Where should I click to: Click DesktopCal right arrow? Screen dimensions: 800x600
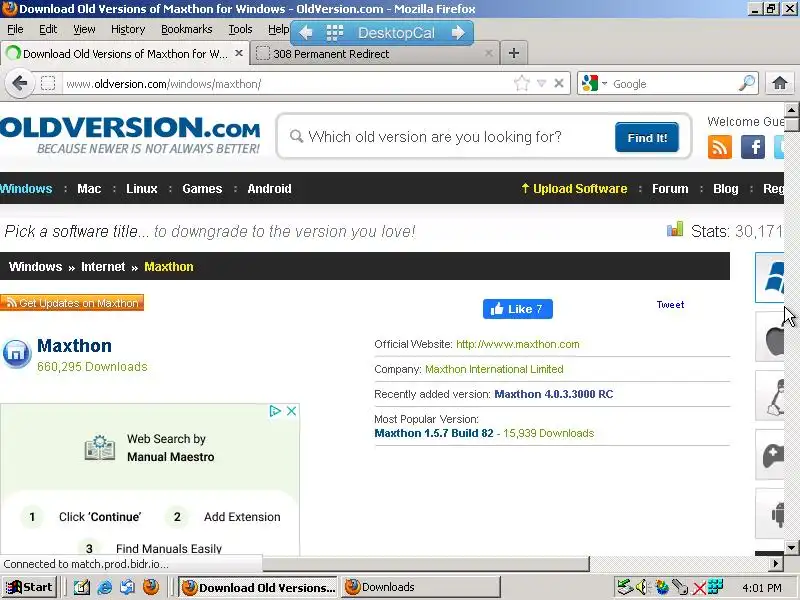coord(458,33)
